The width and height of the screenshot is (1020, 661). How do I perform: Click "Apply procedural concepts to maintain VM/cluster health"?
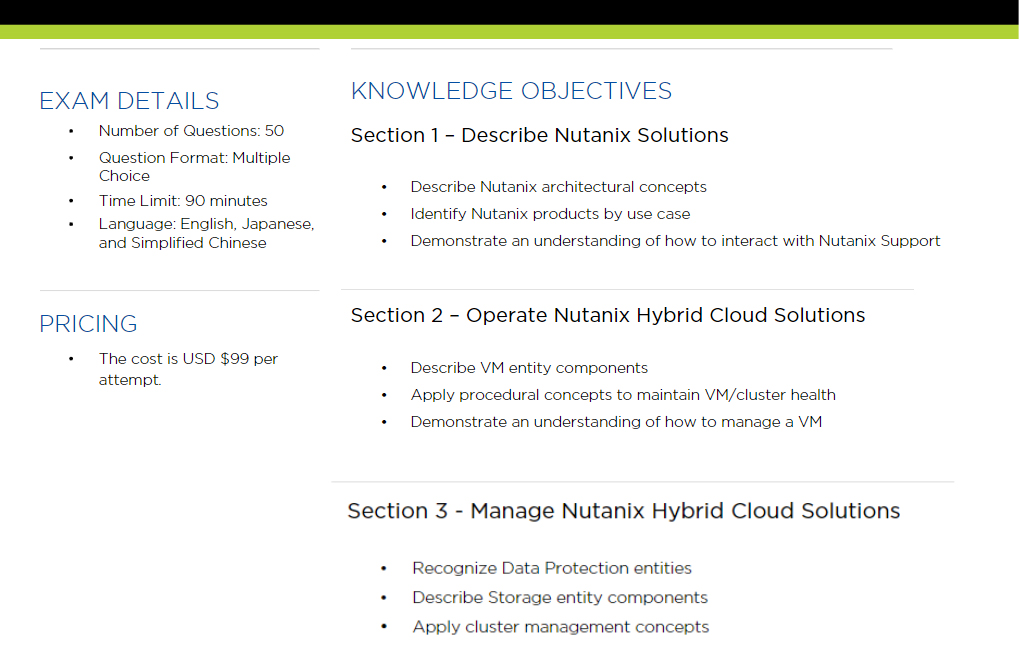623,395
